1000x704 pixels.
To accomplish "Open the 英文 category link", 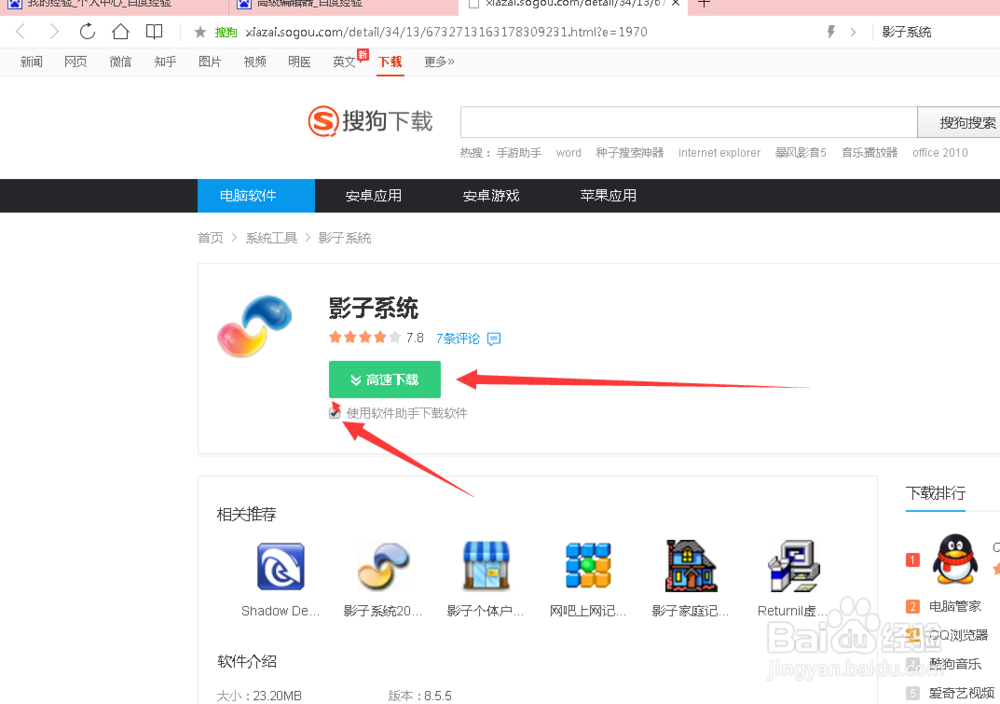I will [x=344, y=62].
